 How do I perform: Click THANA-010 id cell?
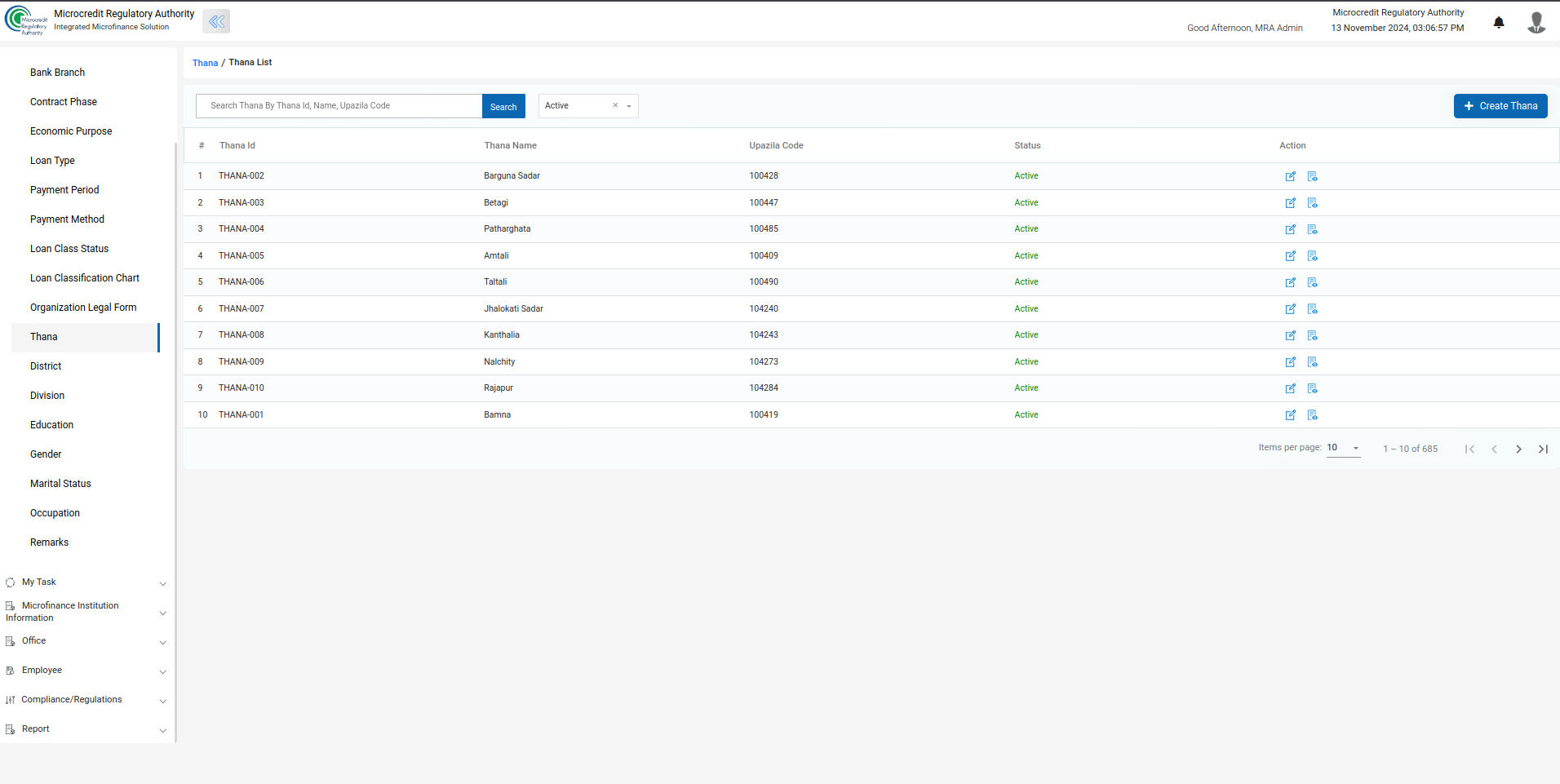click(x=242, y=388)
